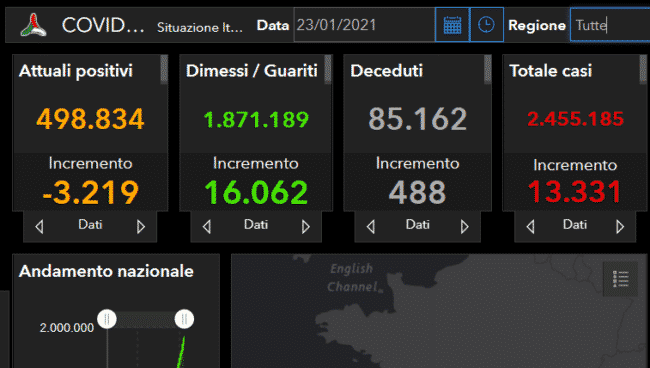The height and width of the screenshot is (368, 650).
Task: Click the date field showing 23/01/2021
Action: [364, 25]
